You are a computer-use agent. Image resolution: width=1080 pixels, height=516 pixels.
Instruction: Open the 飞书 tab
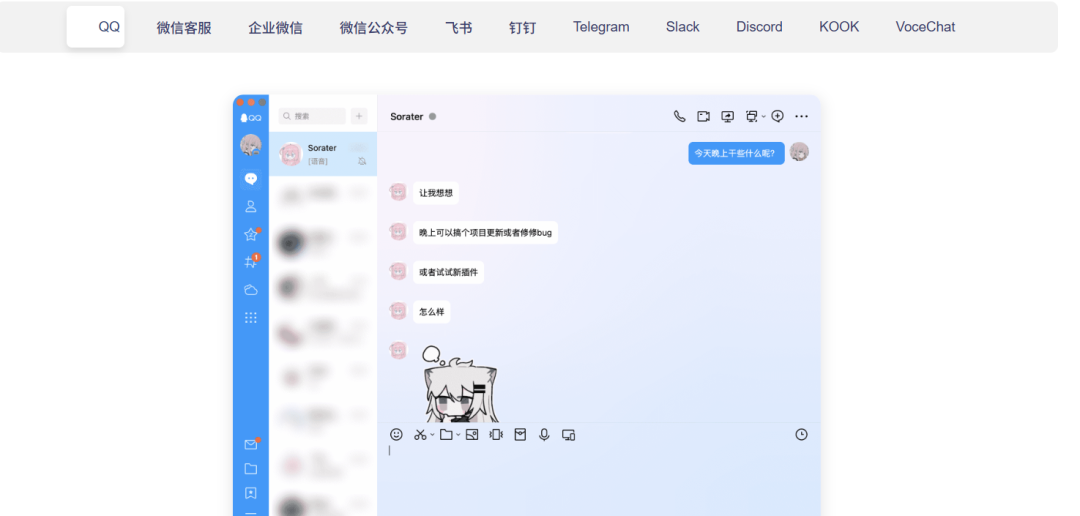[459, 28]
